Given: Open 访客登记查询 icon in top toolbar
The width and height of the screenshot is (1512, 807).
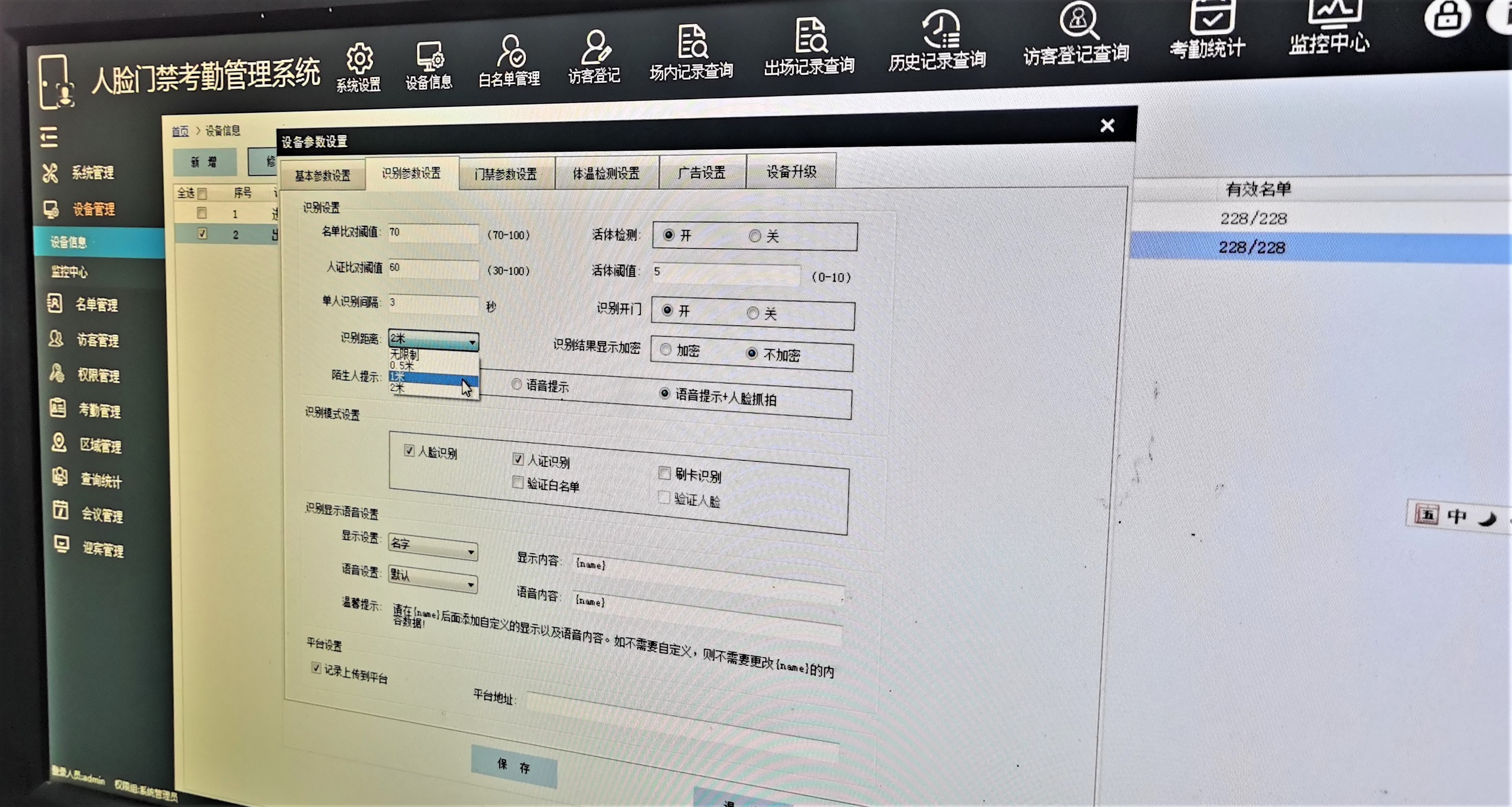Looking at the screenshot, I should point(1079,20).
